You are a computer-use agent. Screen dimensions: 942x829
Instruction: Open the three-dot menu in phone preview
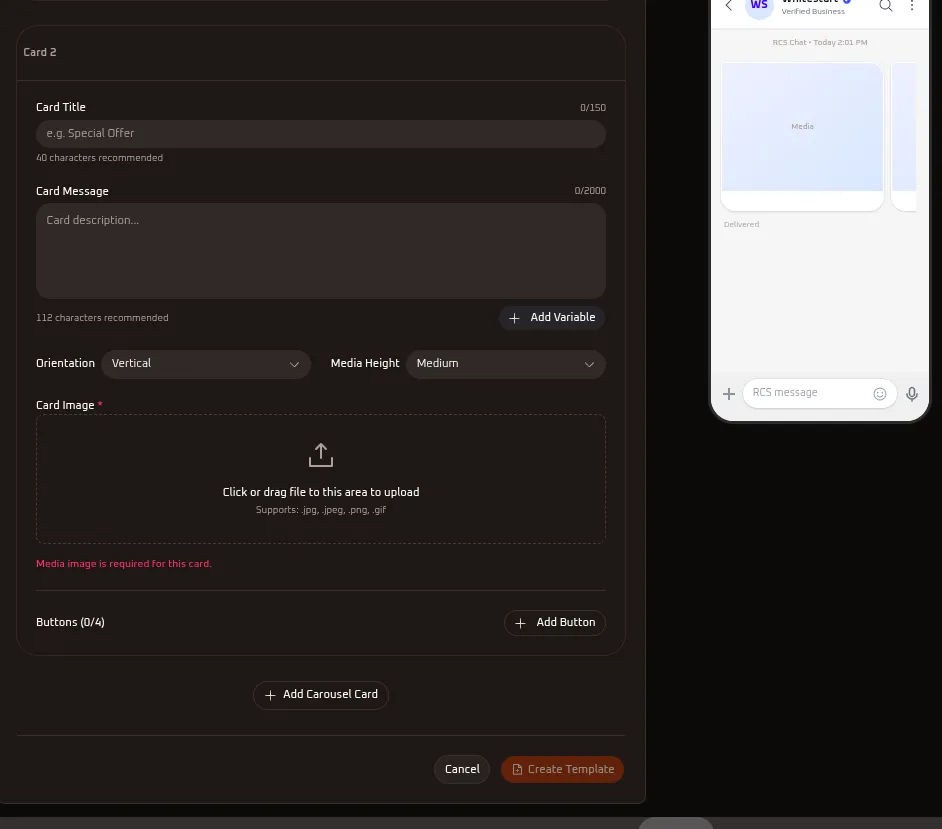tap(912, 5)
